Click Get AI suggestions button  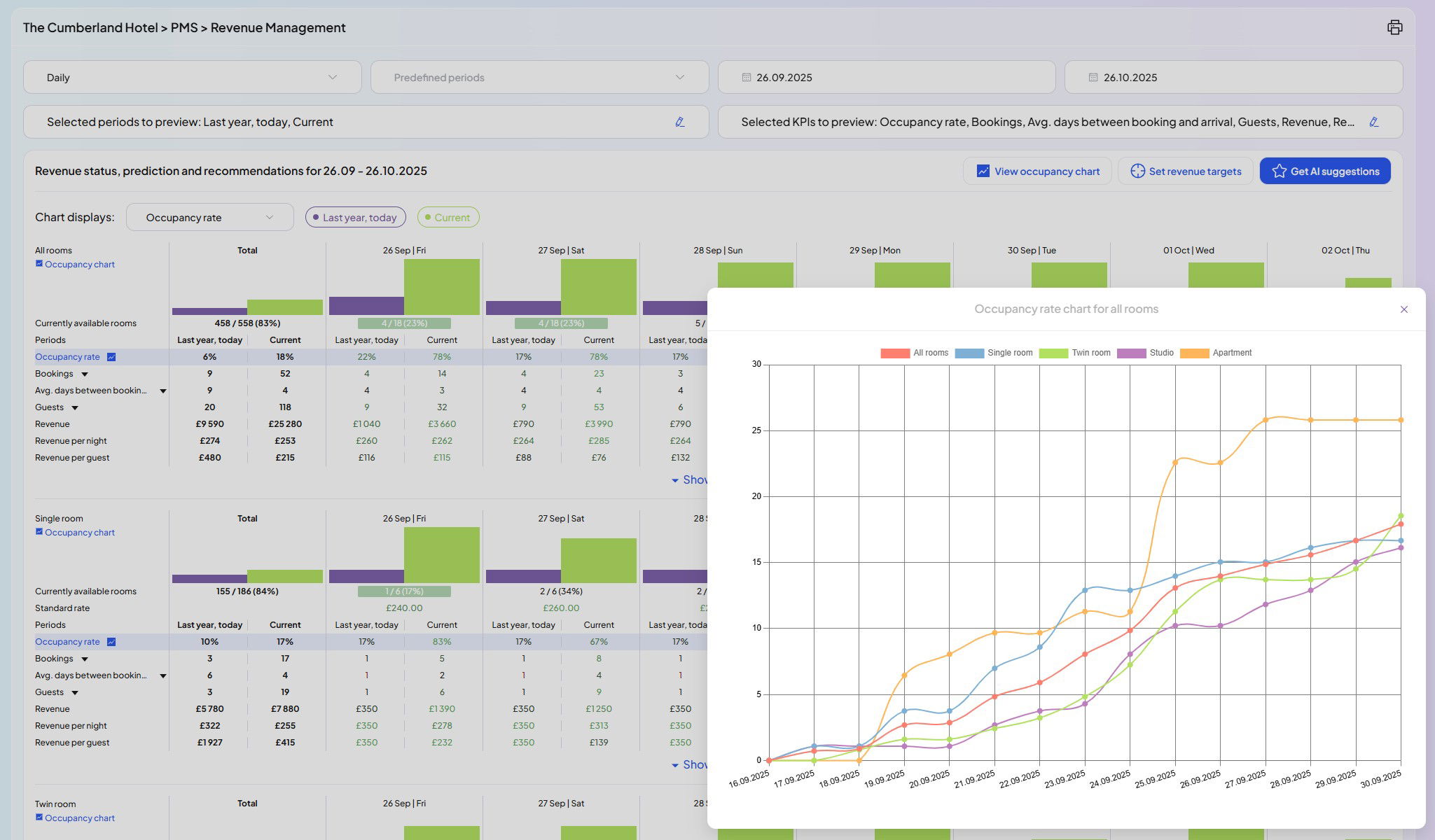(x=1324, y=171)
